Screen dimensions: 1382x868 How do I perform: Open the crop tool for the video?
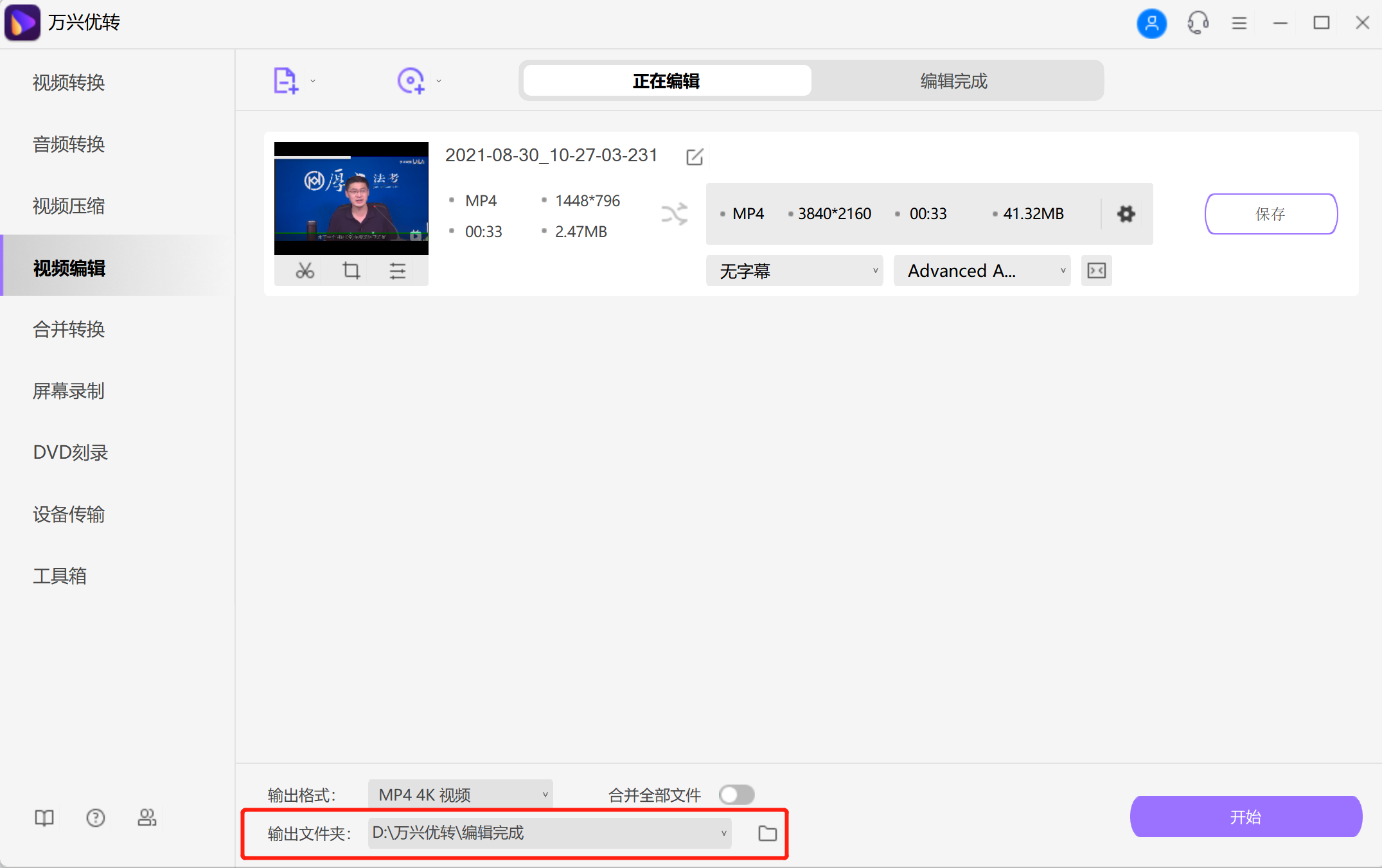(x=351, y=270)
